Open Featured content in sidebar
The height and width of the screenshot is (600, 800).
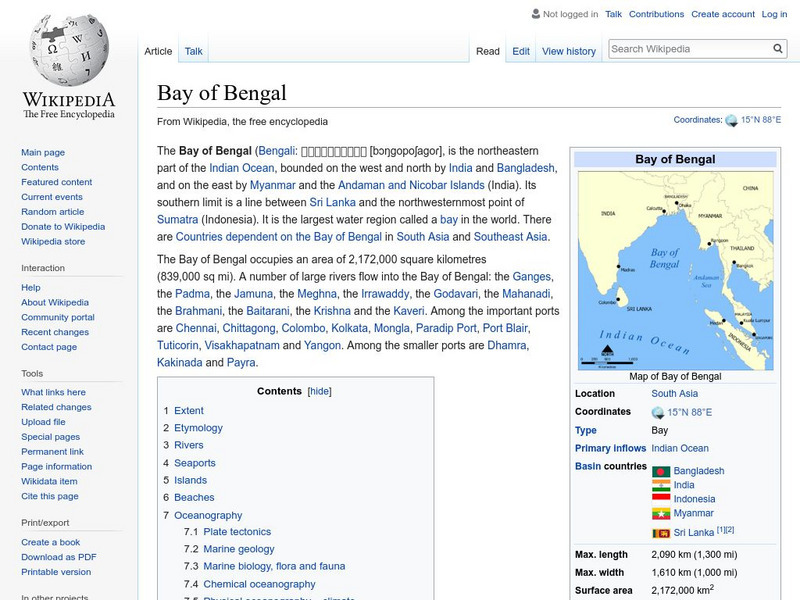[57, 182]
